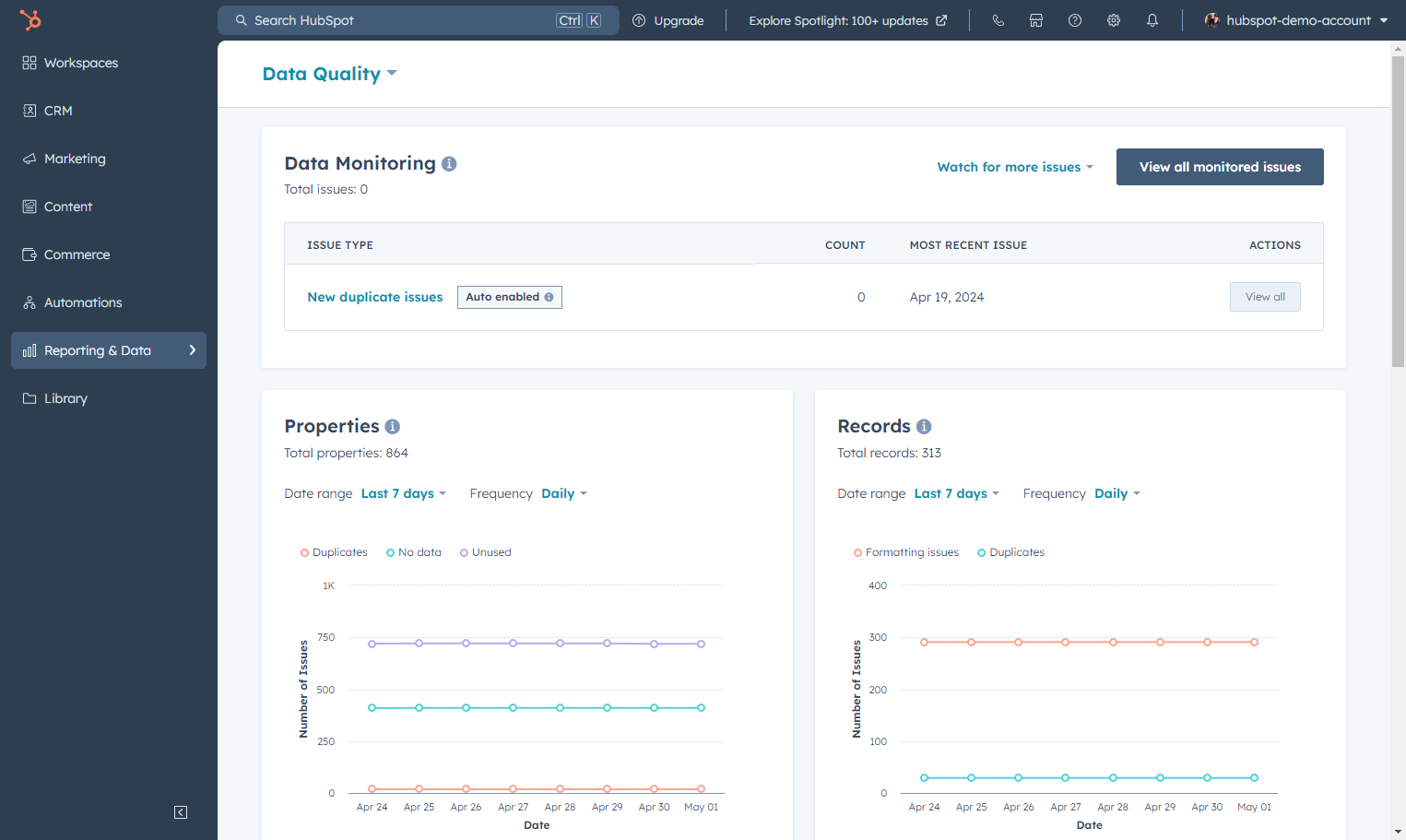This screenshot has height=840, width=1406.
Task: Open Marketing menu in sidebar
Action: (x=109, y=159)
